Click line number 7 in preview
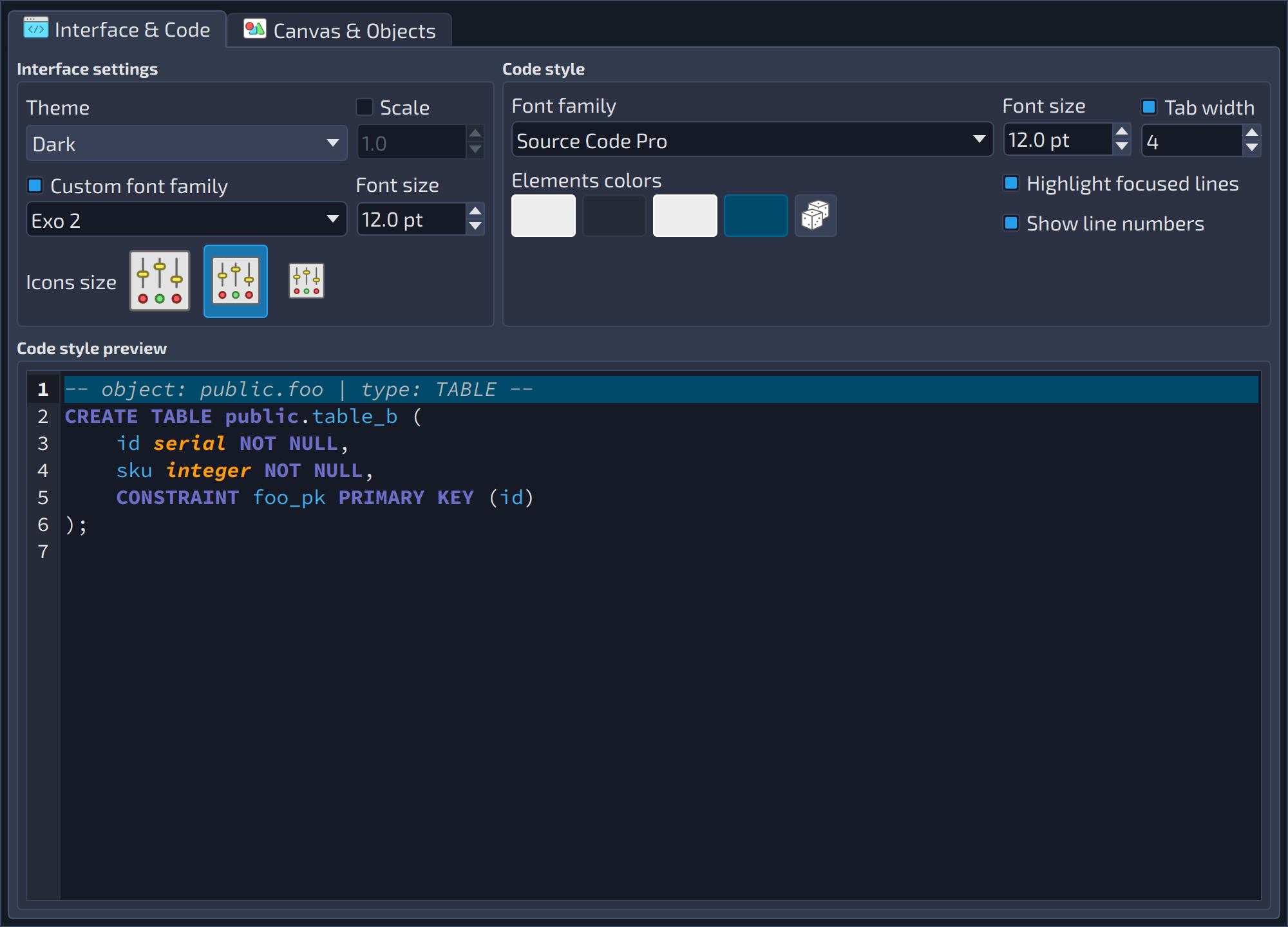 43,552
